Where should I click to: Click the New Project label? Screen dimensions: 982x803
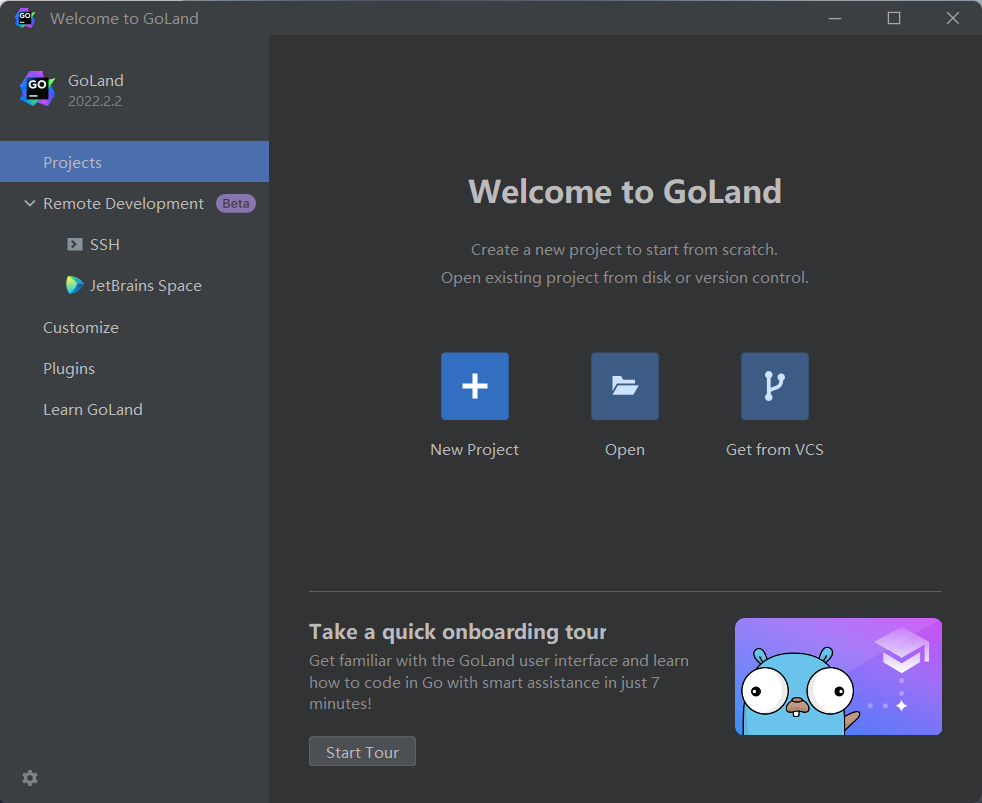[x=474, y=450]
